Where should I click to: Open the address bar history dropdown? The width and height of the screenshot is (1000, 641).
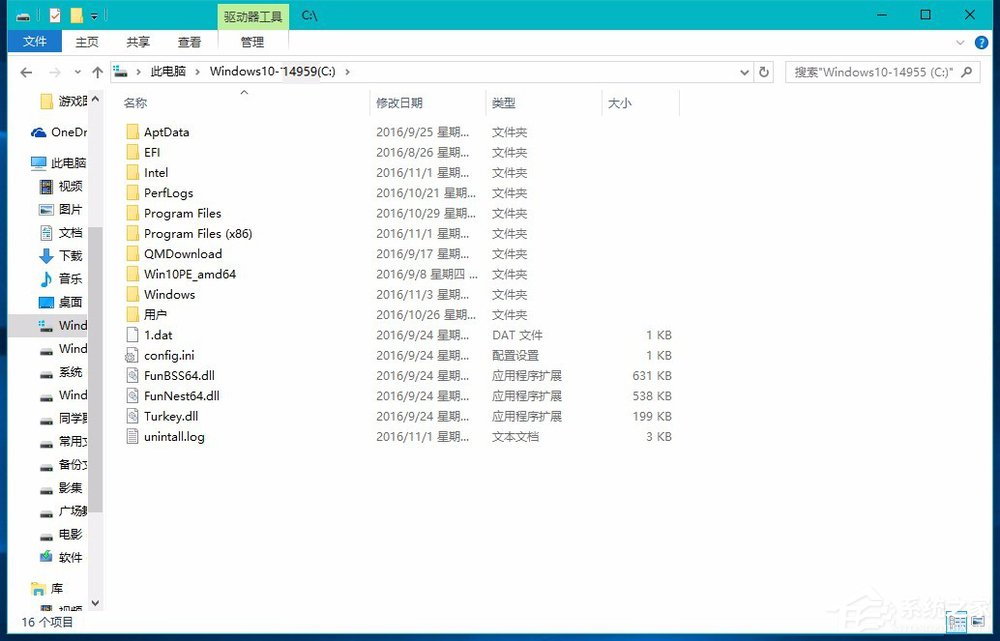(744, 73)
